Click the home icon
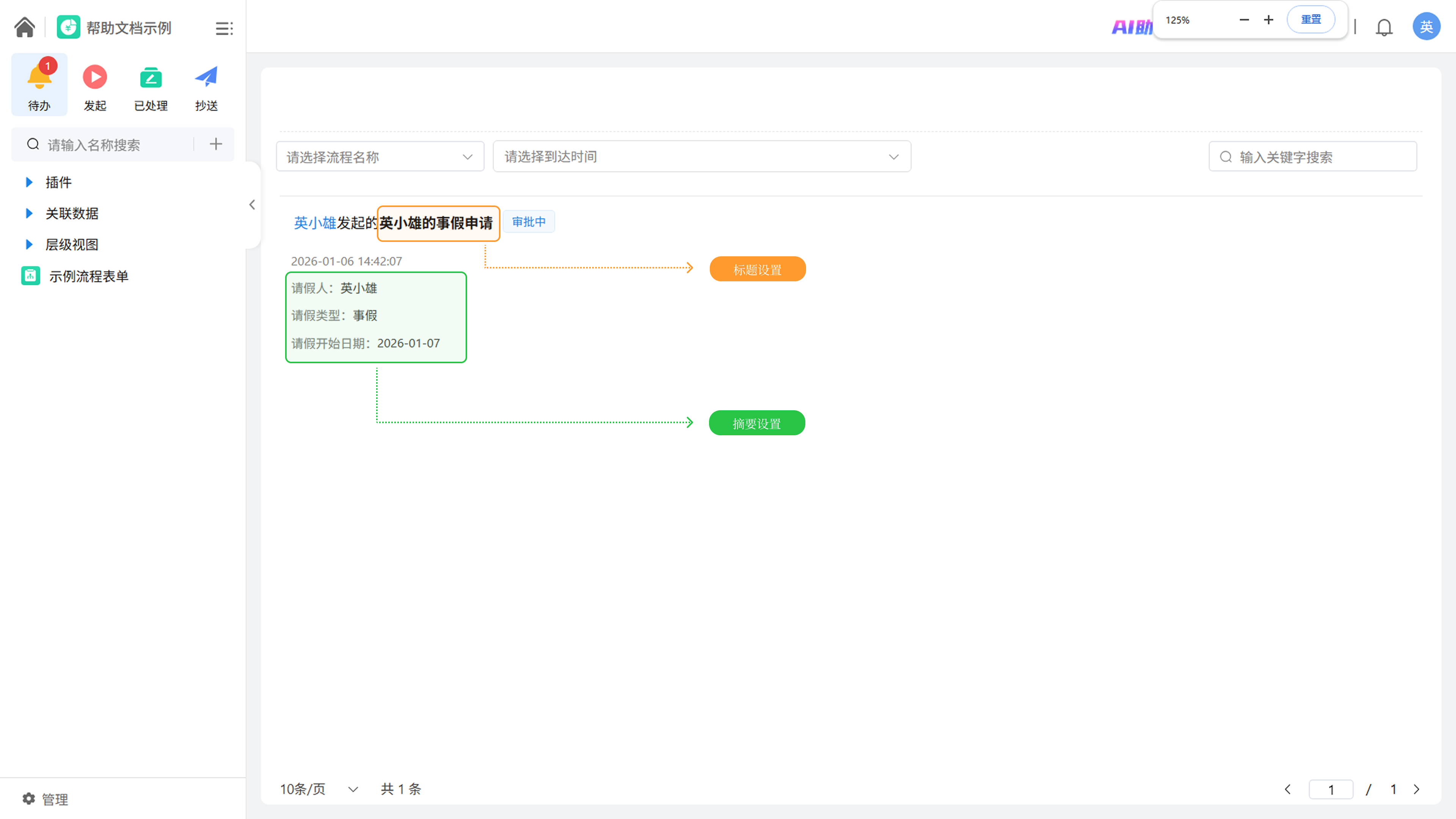Viewport: 1456px width, 819px height. [x=24, y=27]
